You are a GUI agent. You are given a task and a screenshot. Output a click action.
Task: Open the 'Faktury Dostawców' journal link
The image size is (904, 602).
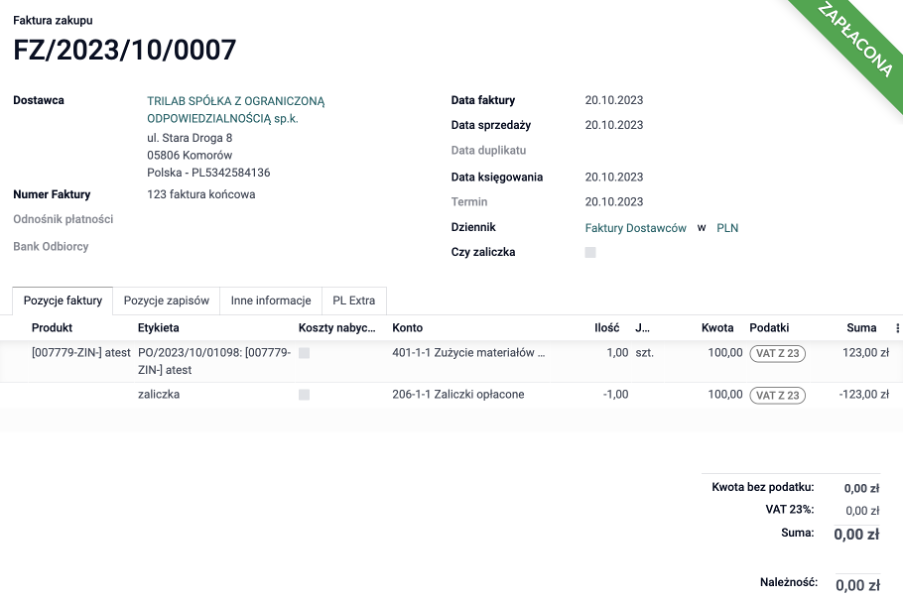(x=635, y=228)
